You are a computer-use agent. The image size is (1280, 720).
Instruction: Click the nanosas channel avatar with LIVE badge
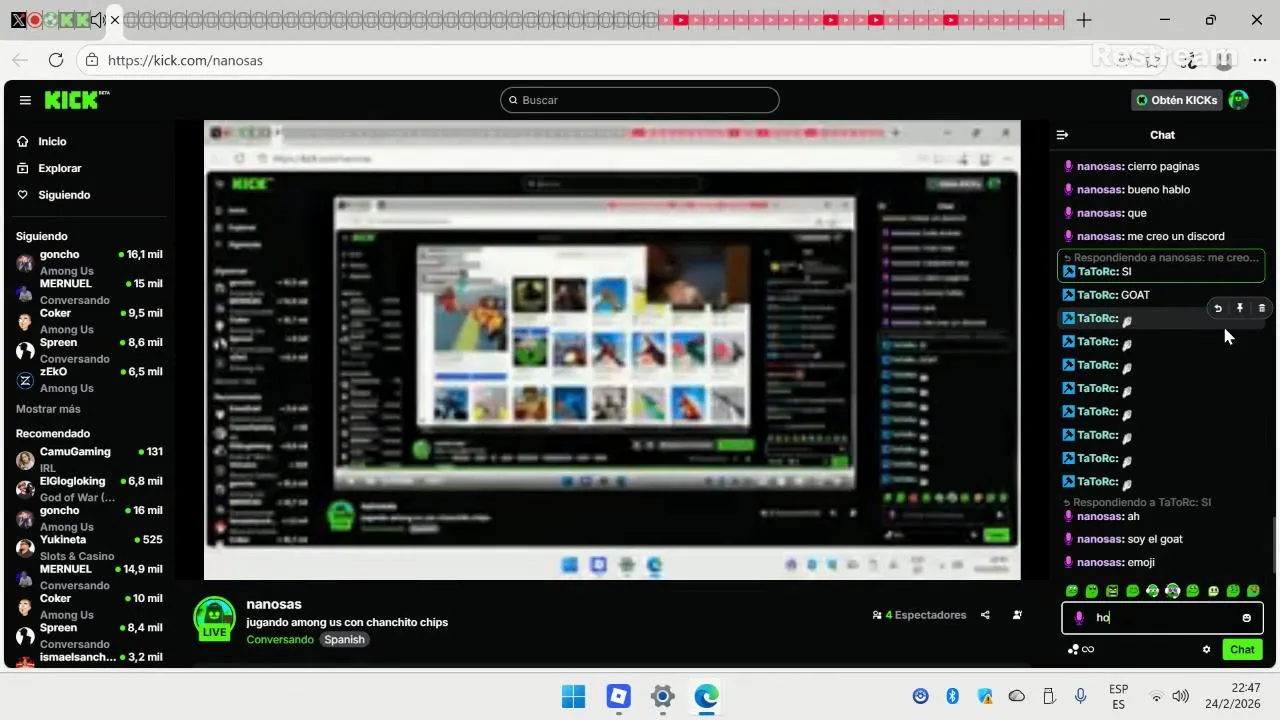click(x=214, y=619)
